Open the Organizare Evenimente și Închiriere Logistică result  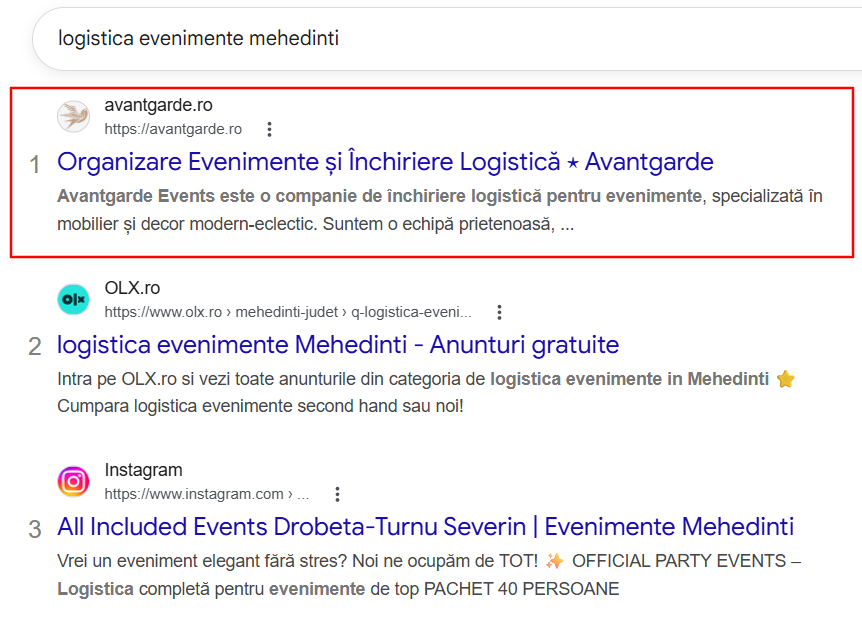point(385,162)
